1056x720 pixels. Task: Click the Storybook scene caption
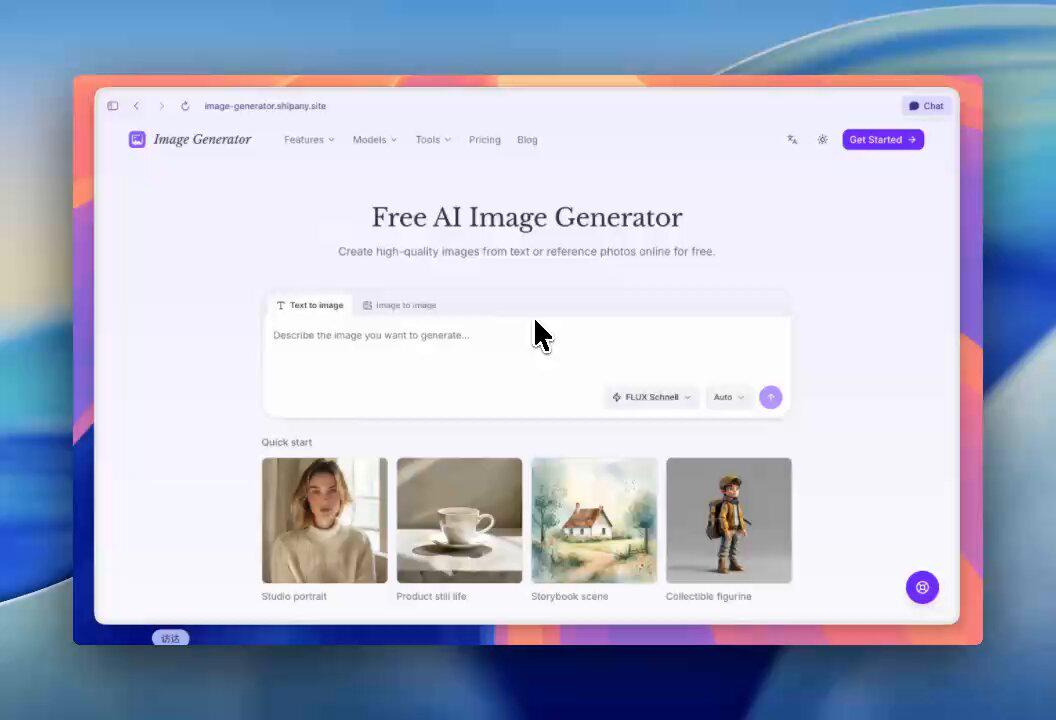pos(570,596)
